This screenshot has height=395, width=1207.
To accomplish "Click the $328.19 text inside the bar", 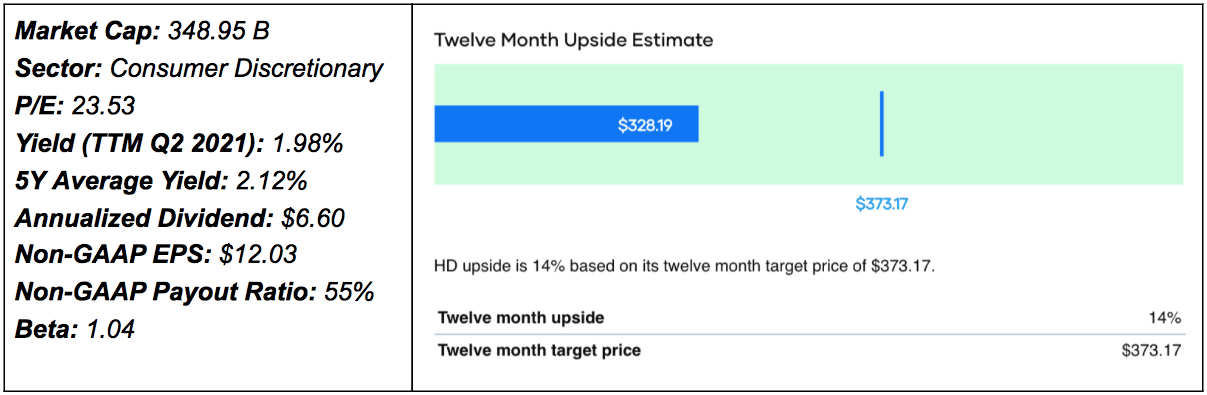I will 645,125.
